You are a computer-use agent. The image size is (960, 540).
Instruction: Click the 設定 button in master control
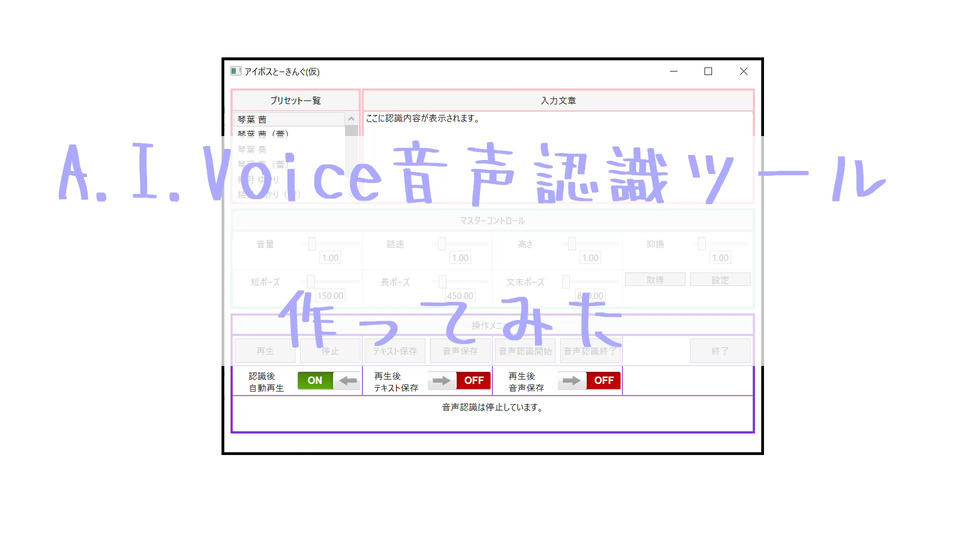pyautogui.click(x=720, y=280)
